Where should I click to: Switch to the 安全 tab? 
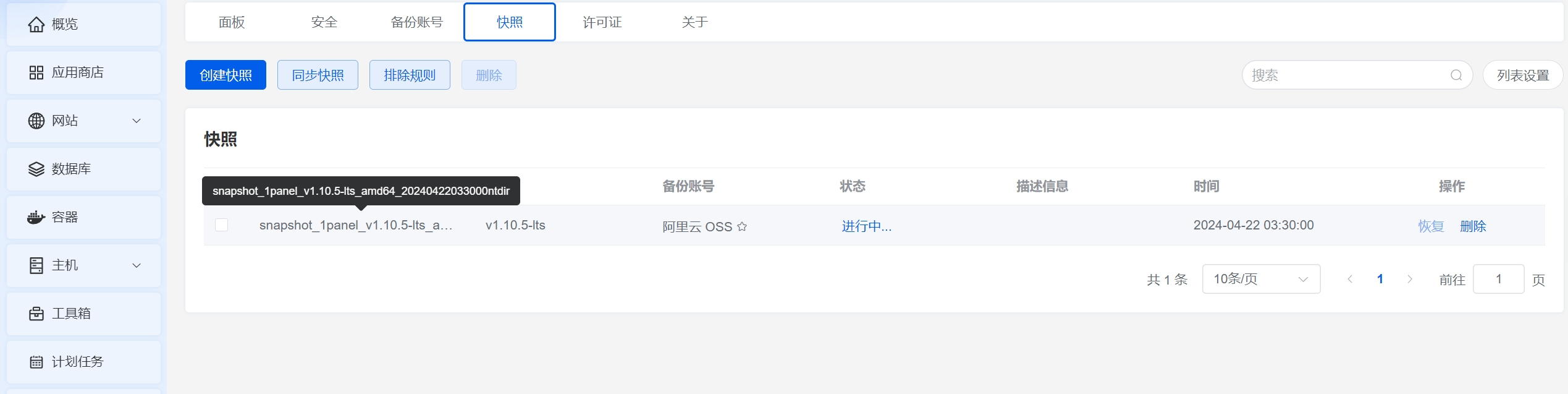point(324,22)
